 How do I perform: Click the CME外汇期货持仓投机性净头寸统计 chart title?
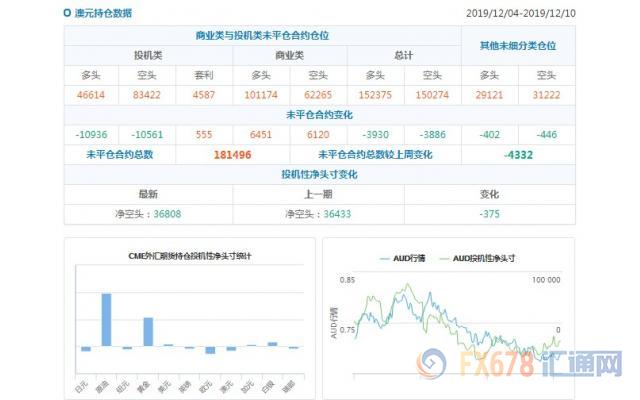tap(190, 256)
